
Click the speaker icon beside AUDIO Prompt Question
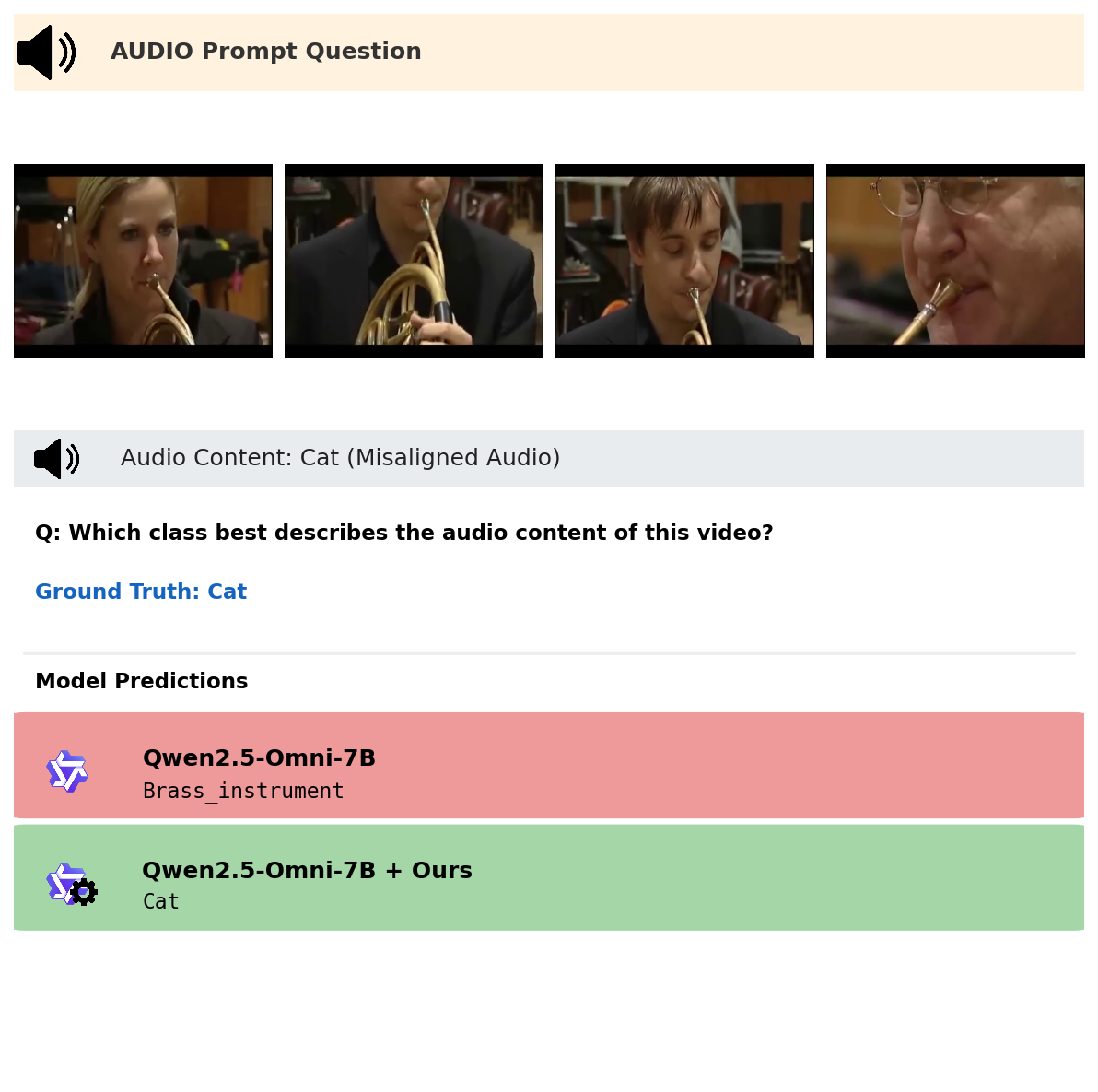coord(46,53)
